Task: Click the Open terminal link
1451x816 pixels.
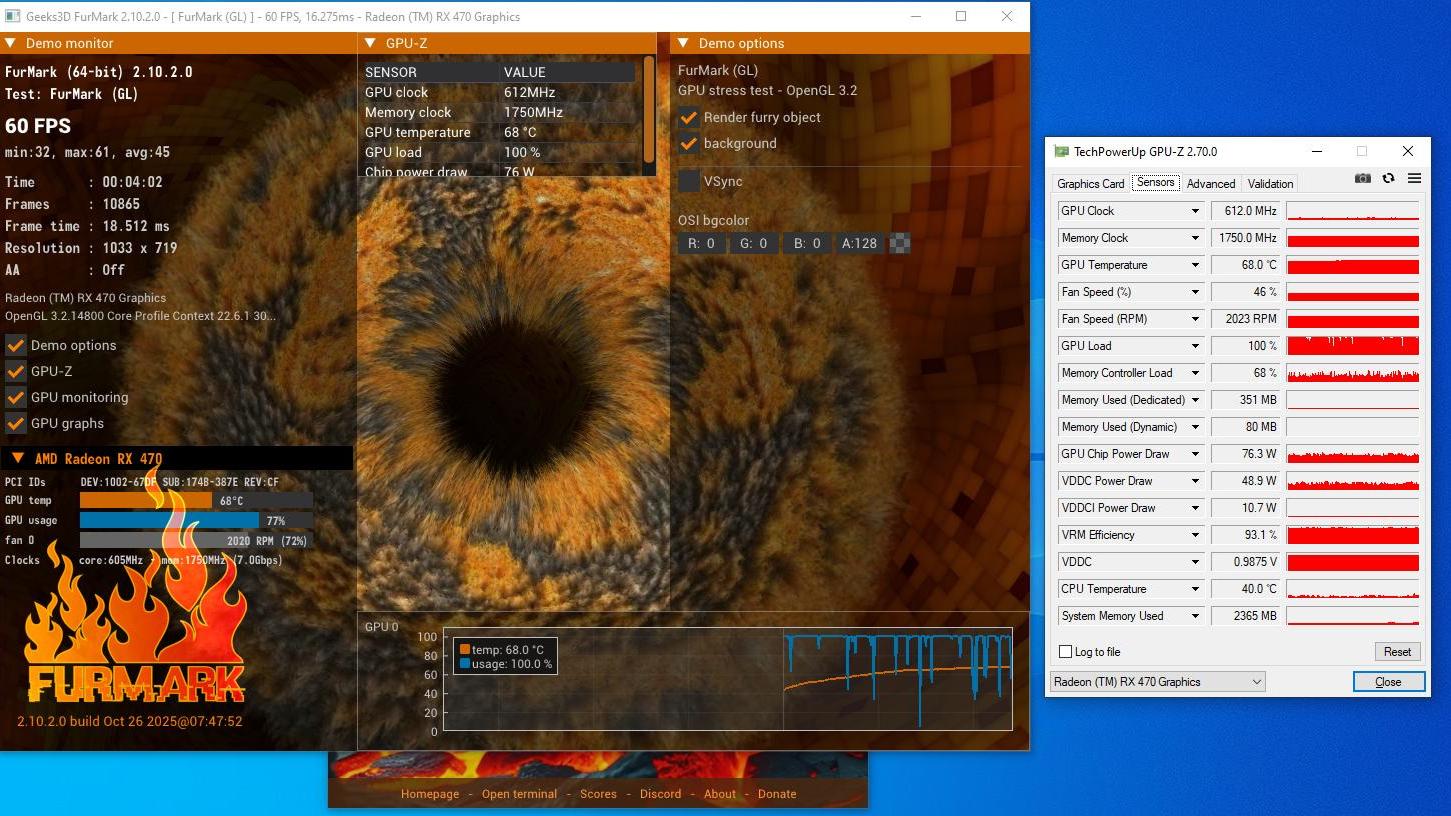Action: tap(519, 794)
